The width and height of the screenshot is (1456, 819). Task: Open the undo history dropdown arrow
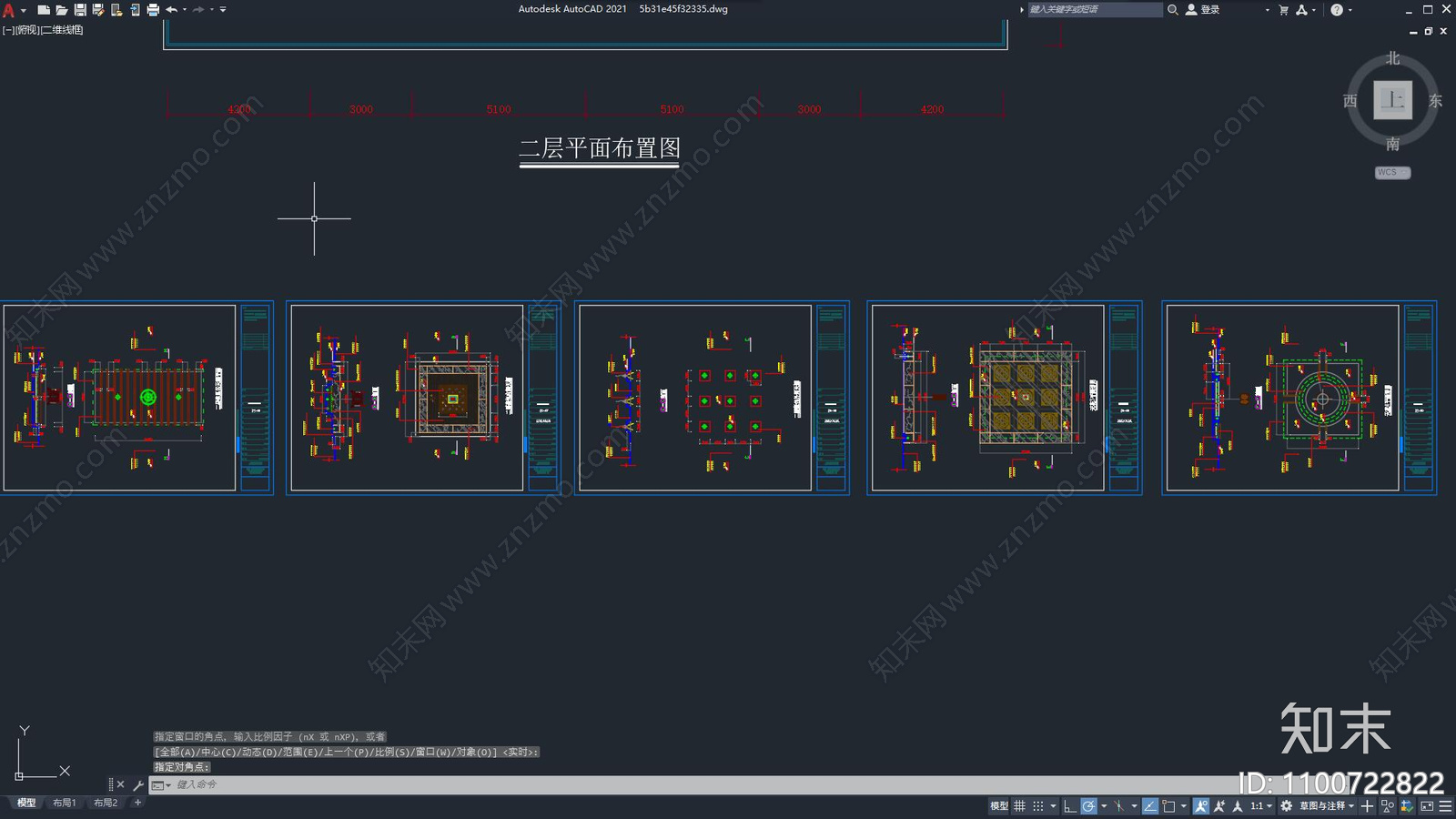click(185, 10)
